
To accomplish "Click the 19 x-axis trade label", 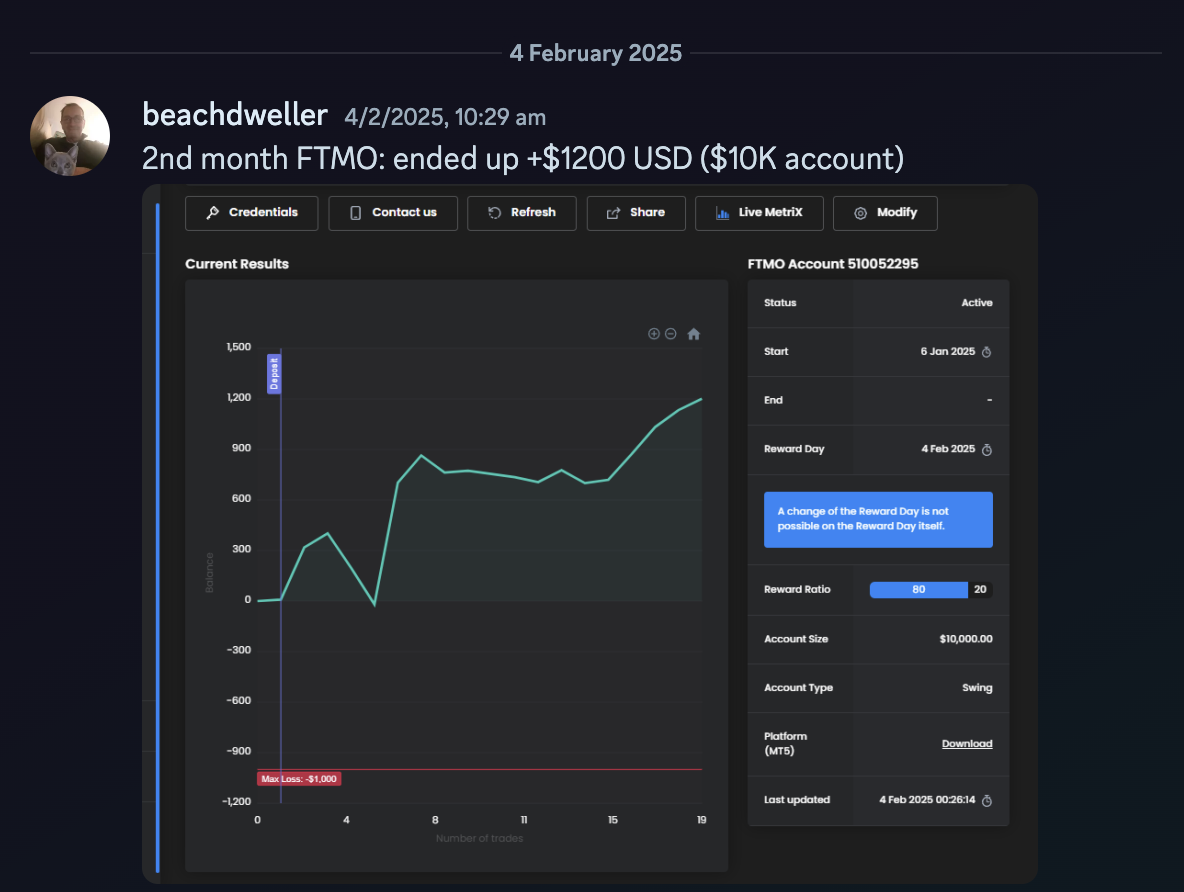I will (701, 820).
